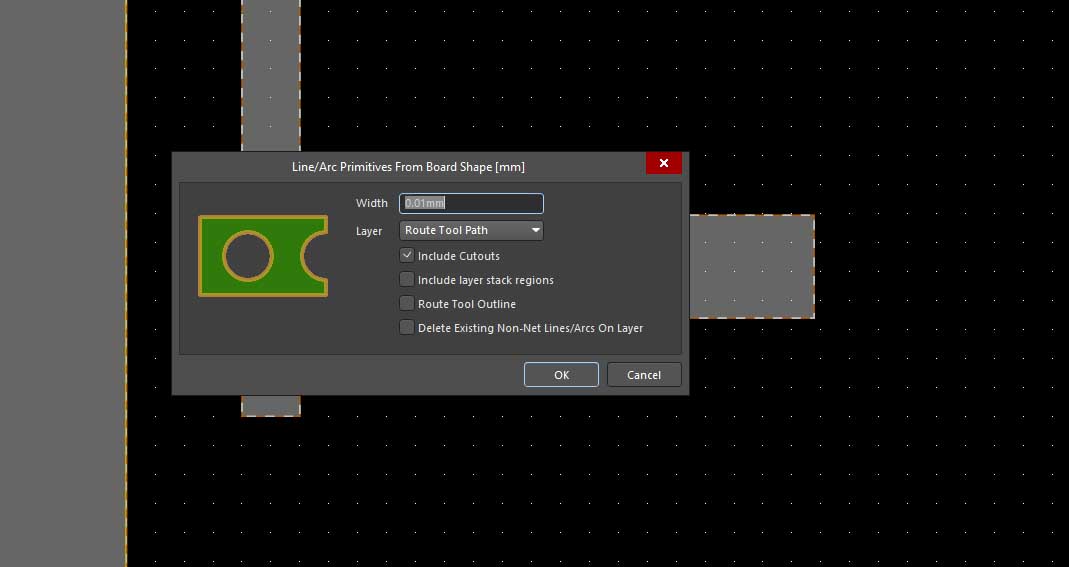
Task: Click the Width input field
Action: pyautogui.click(x=471, y=203)
